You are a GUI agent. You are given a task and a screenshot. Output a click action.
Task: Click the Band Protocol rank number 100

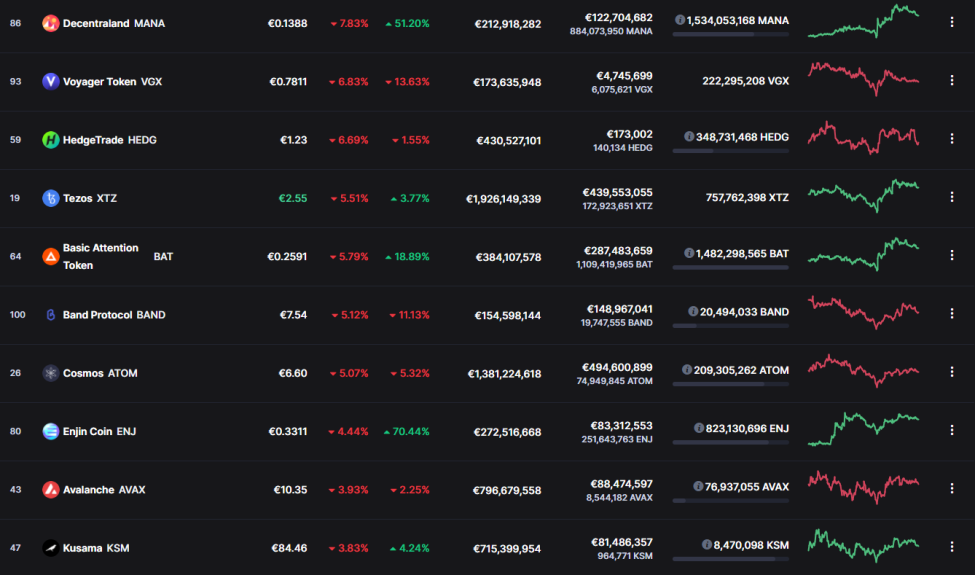[17, 315]
